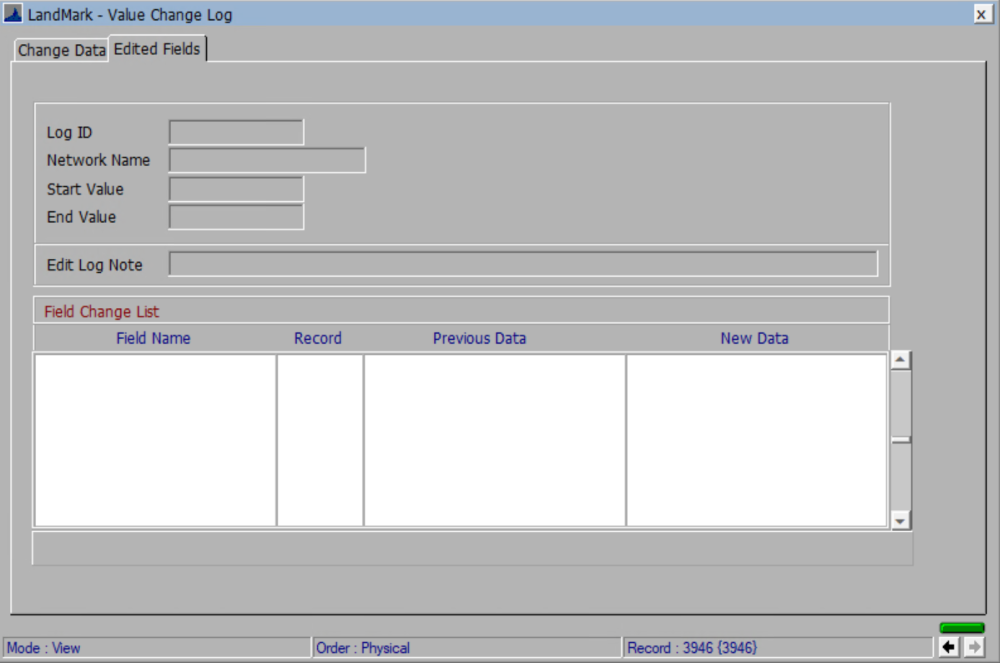Click the Mode: View status bar indicator
The image size is (1000, 663).
pos(45,647)
